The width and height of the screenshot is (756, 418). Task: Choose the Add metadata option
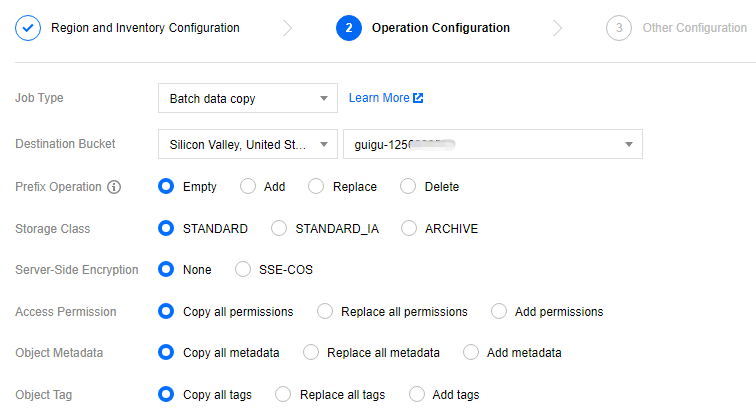coord(471,353)
